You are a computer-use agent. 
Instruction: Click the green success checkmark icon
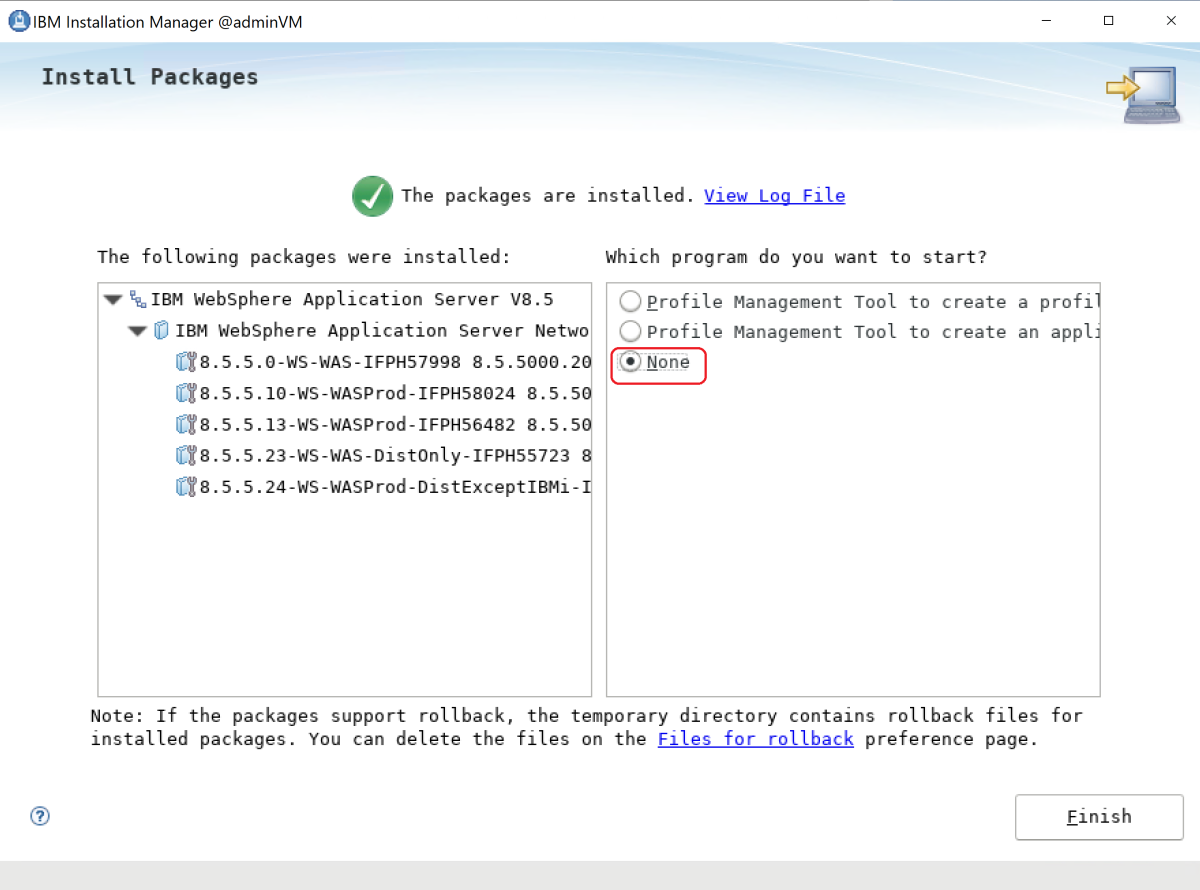[x=372, y=196]
